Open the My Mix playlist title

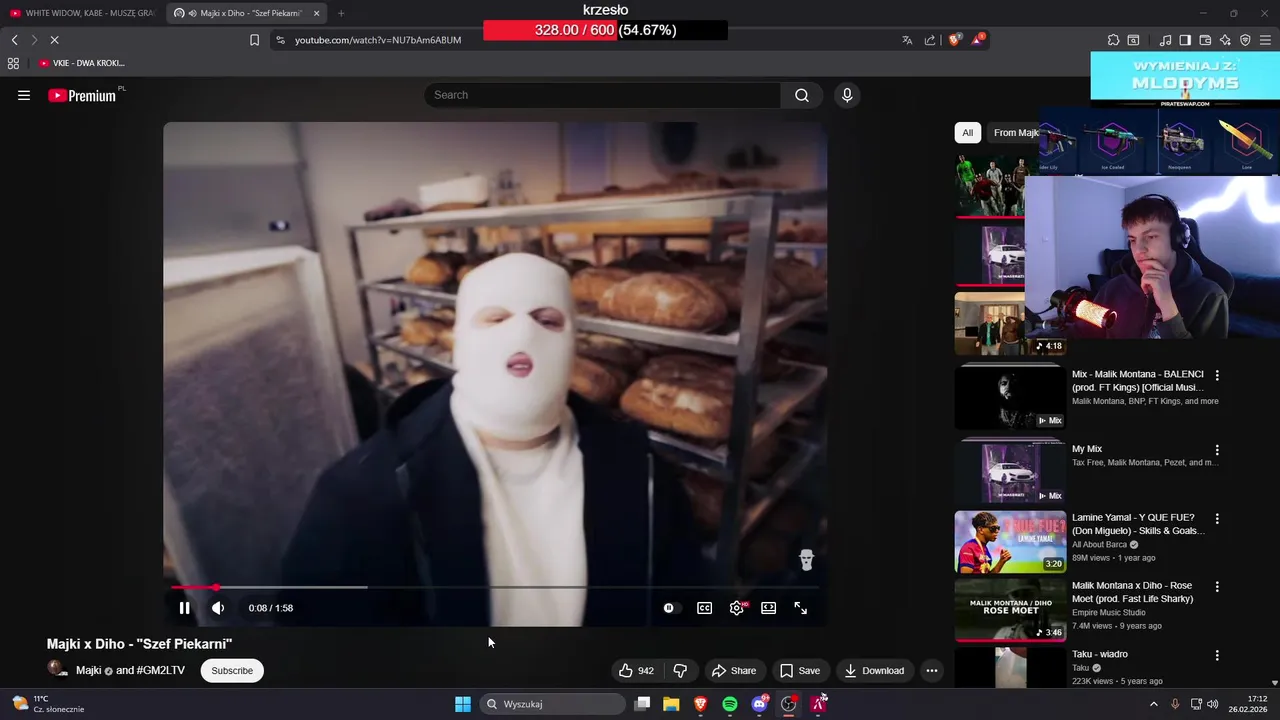click(x=1087, y=449)
